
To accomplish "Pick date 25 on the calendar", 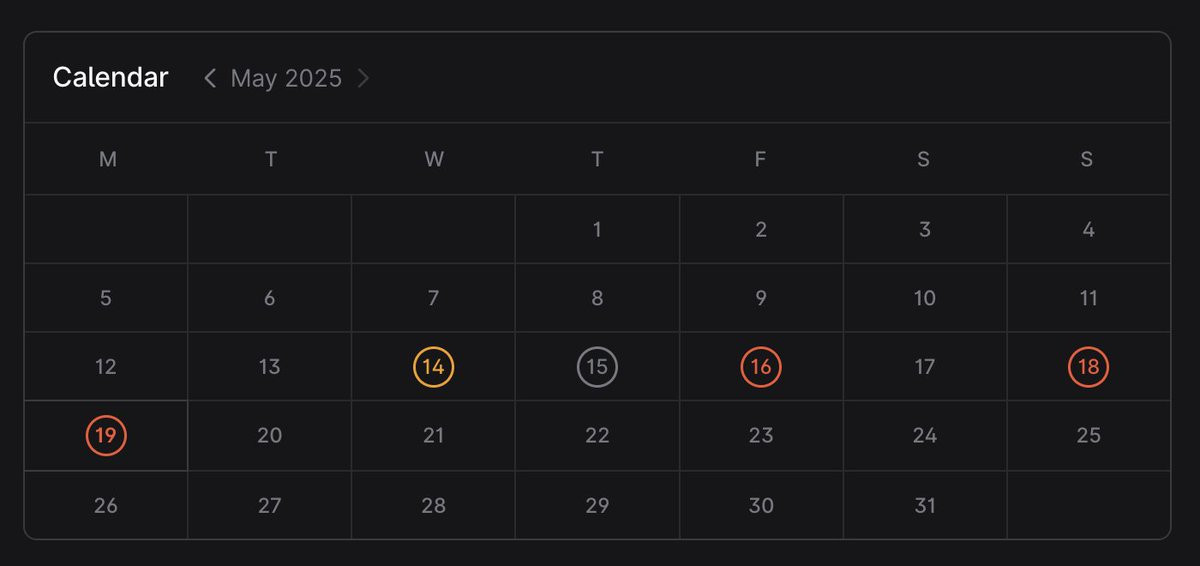I will 1088,435.
